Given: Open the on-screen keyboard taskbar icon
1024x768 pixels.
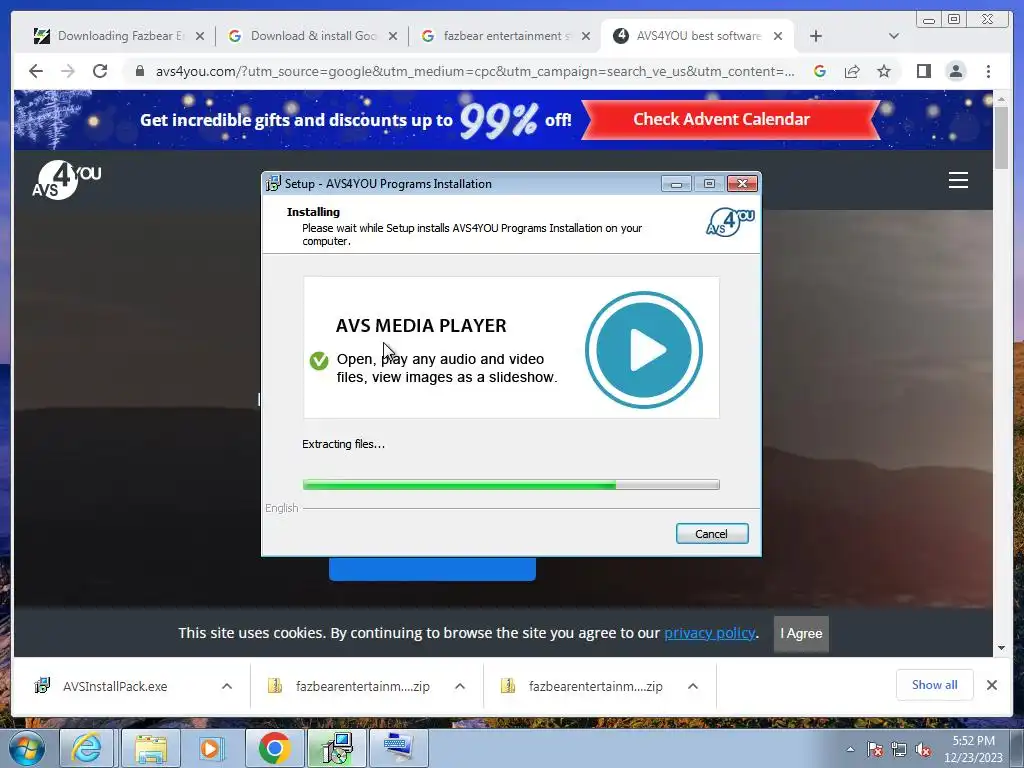Looking at the screenshot, I should pos(399,748).
